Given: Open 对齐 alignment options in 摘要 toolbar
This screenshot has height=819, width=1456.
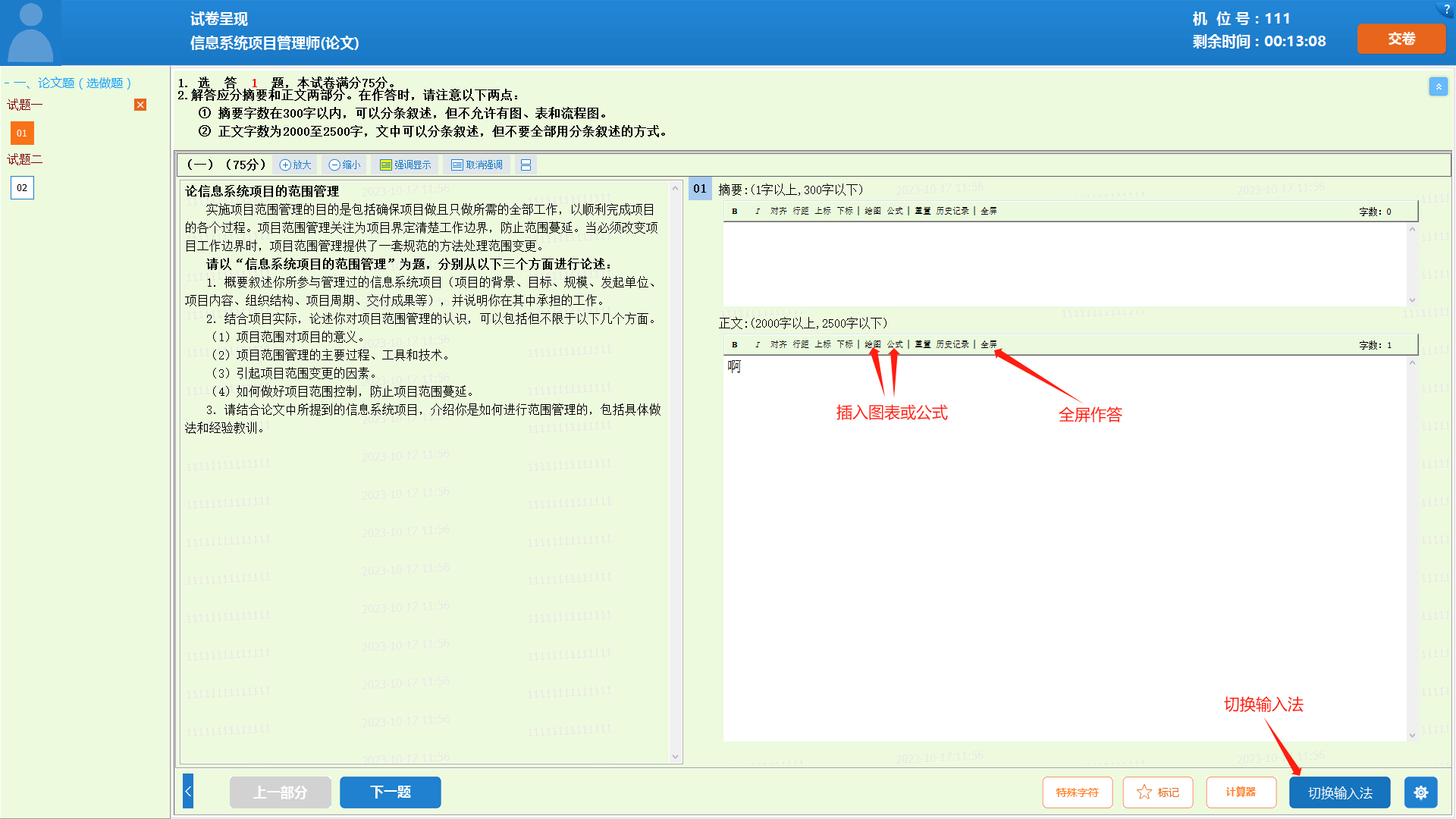Looking at the screenshot, I should (x=778, y=212).
